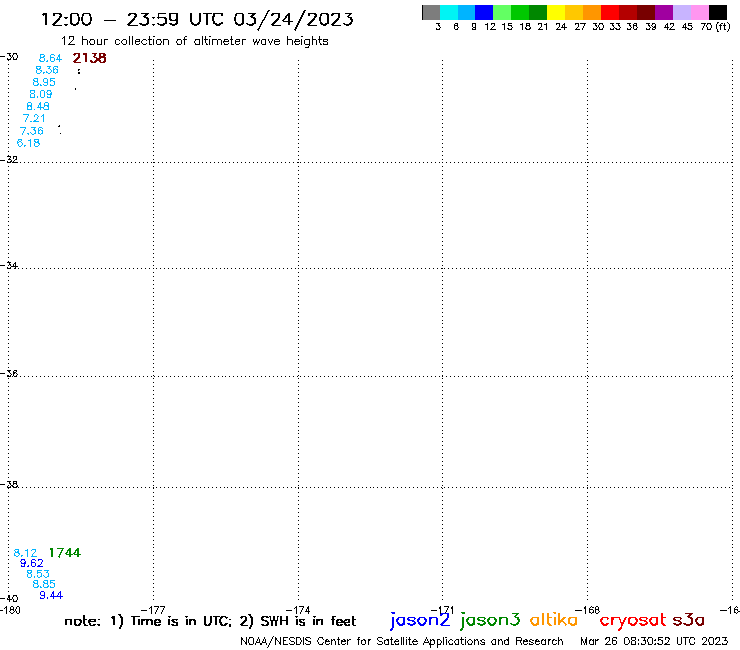
Task: Select the legend scale label 45
Action: [x=687, y=27]
